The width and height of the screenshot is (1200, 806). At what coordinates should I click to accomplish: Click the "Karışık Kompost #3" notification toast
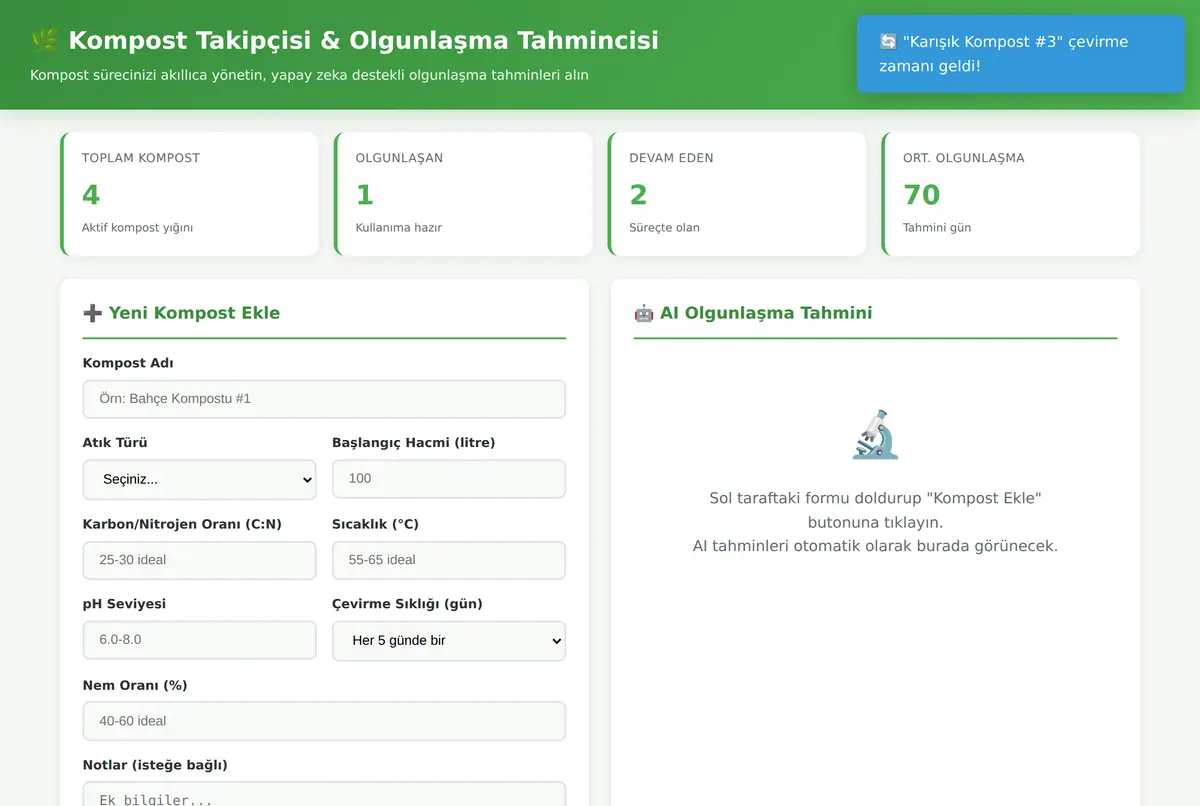click(1021, 54)
